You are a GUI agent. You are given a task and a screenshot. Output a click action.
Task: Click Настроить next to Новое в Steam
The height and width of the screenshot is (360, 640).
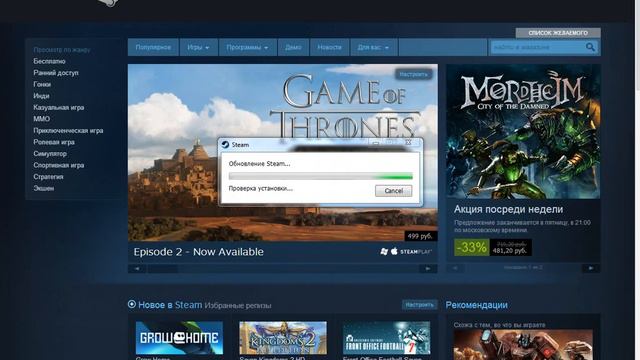click(x=420, y=304)
